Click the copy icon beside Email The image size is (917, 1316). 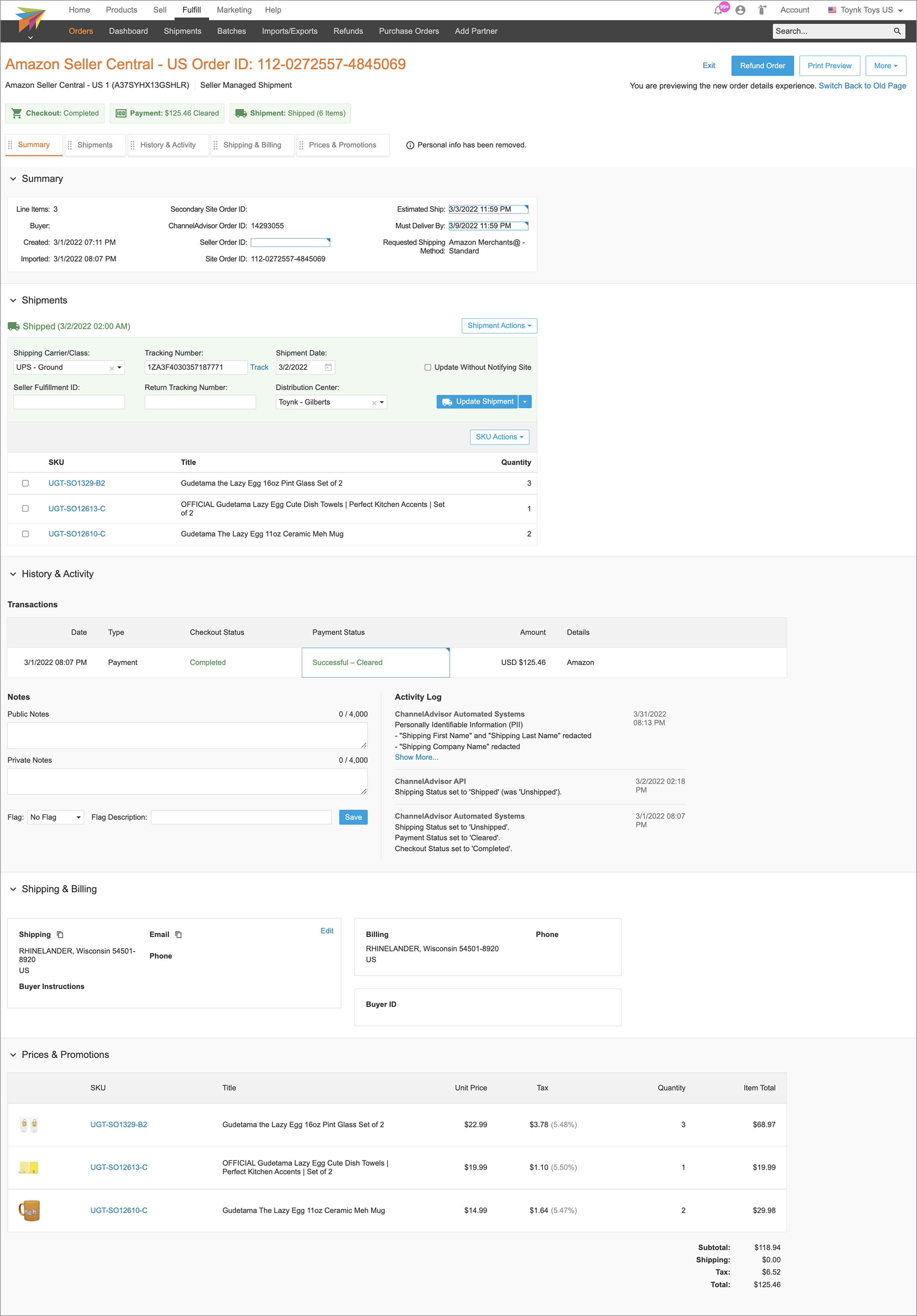[178, 935]
